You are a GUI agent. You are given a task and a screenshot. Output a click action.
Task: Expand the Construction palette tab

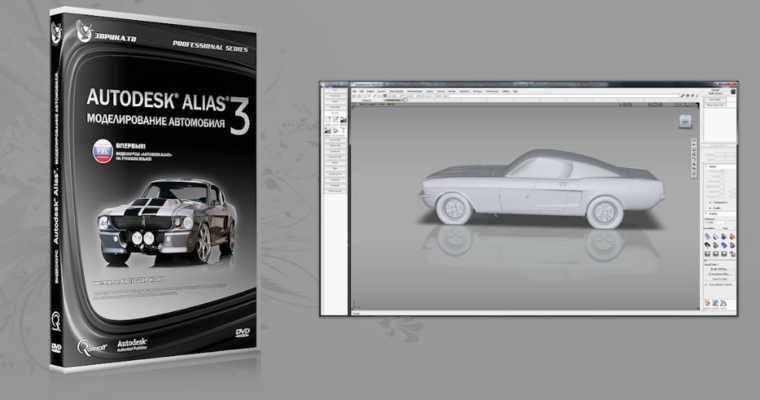(335, 174)
